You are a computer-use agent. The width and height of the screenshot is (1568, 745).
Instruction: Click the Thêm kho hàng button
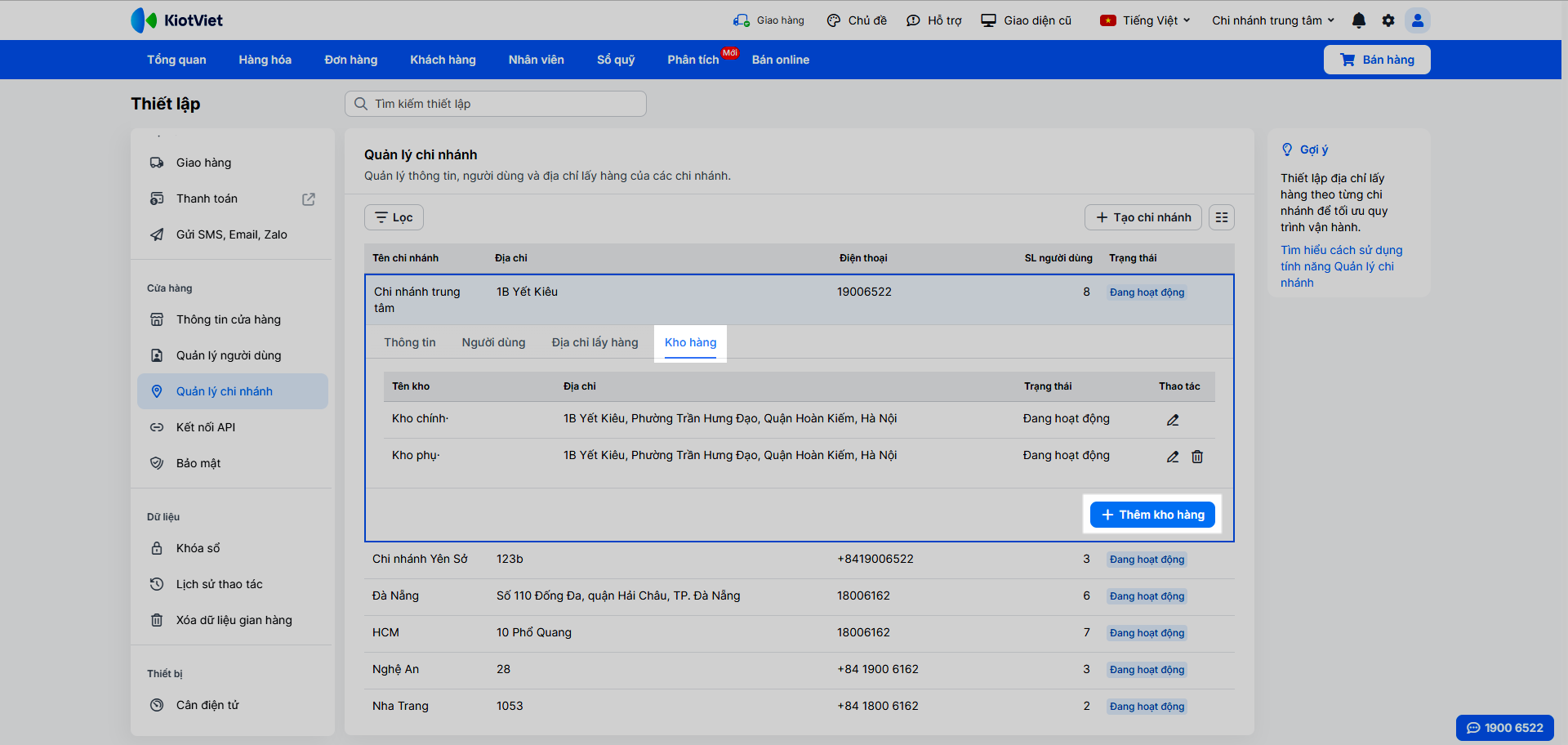click(1152, 515)
